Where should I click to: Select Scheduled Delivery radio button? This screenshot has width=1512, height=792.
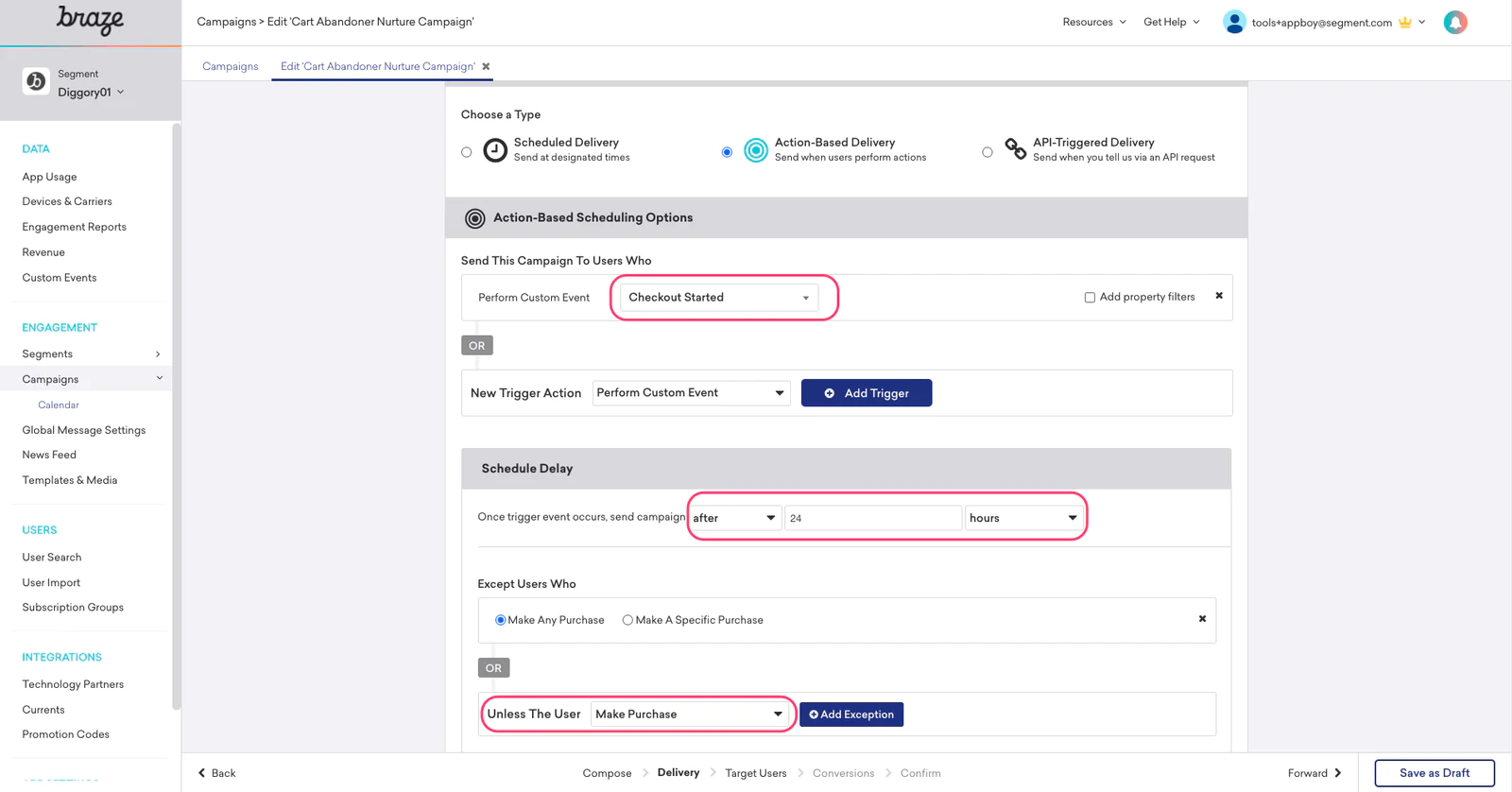click(467, 152)
